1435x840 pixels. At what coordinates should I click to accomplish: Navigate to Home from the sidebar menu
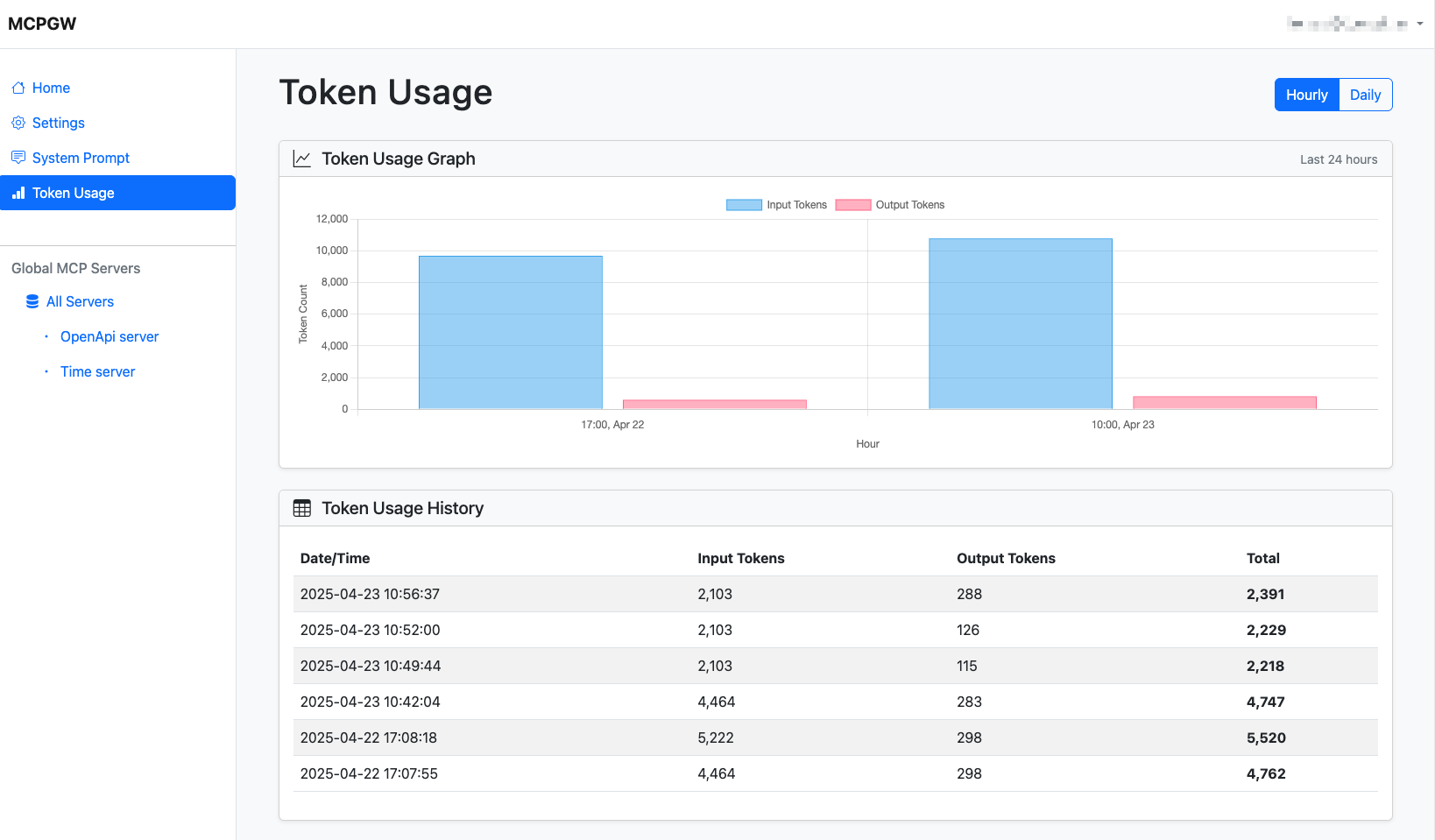coord(50,88)
